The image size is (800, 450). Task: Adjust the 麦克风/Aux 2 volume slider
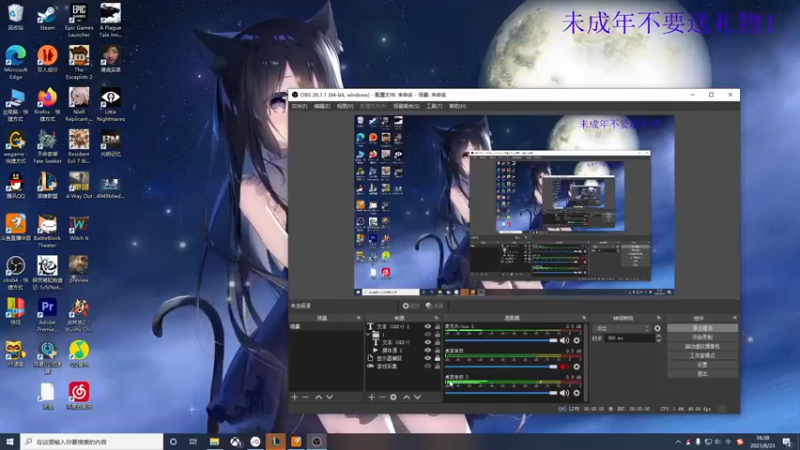coord(501,340)
